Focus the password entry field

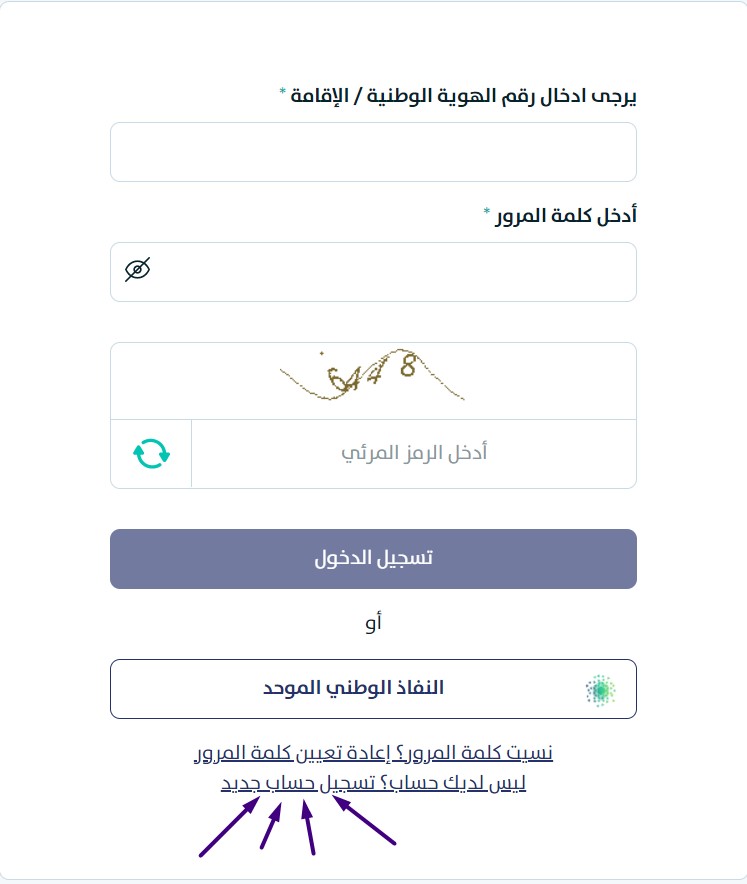pyautogui.click(x=373, y=272)
